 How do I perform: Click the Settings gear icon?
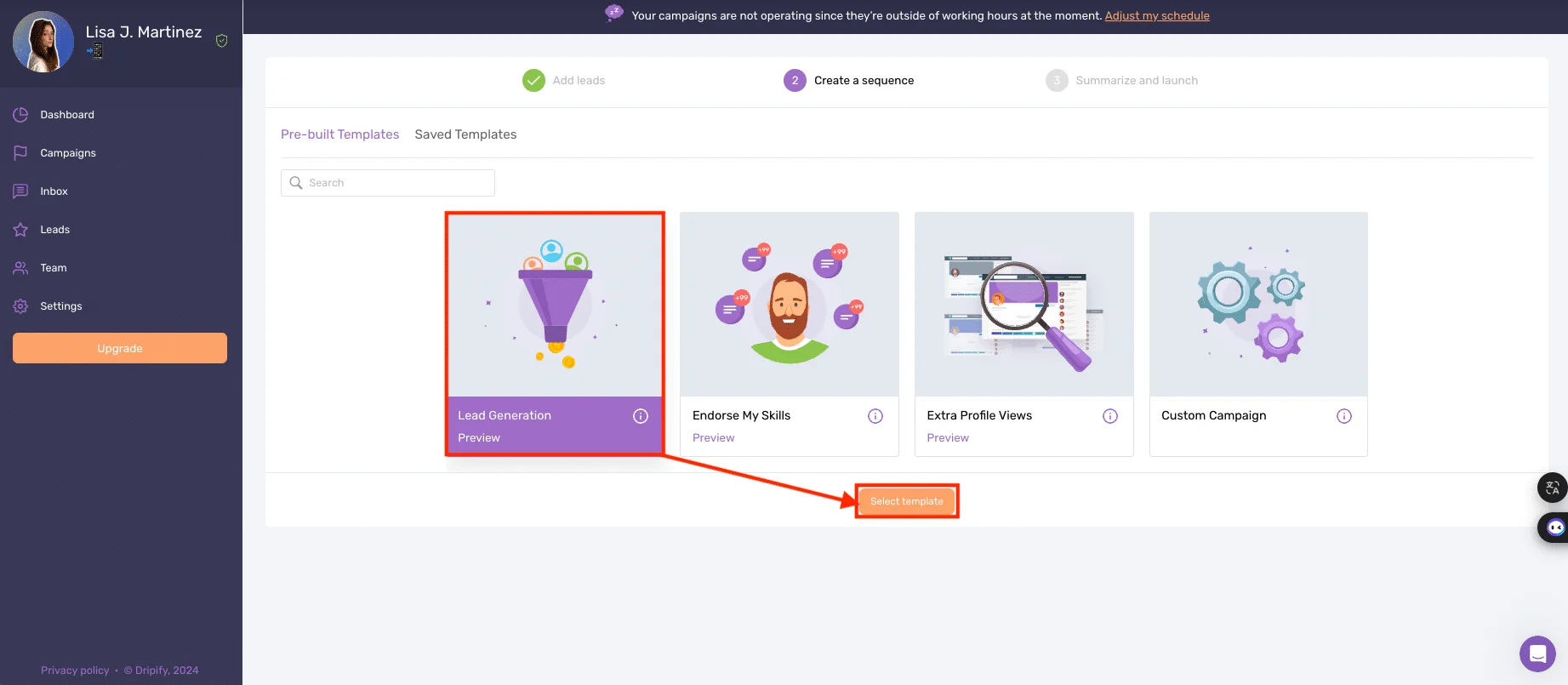click(20, 306)
